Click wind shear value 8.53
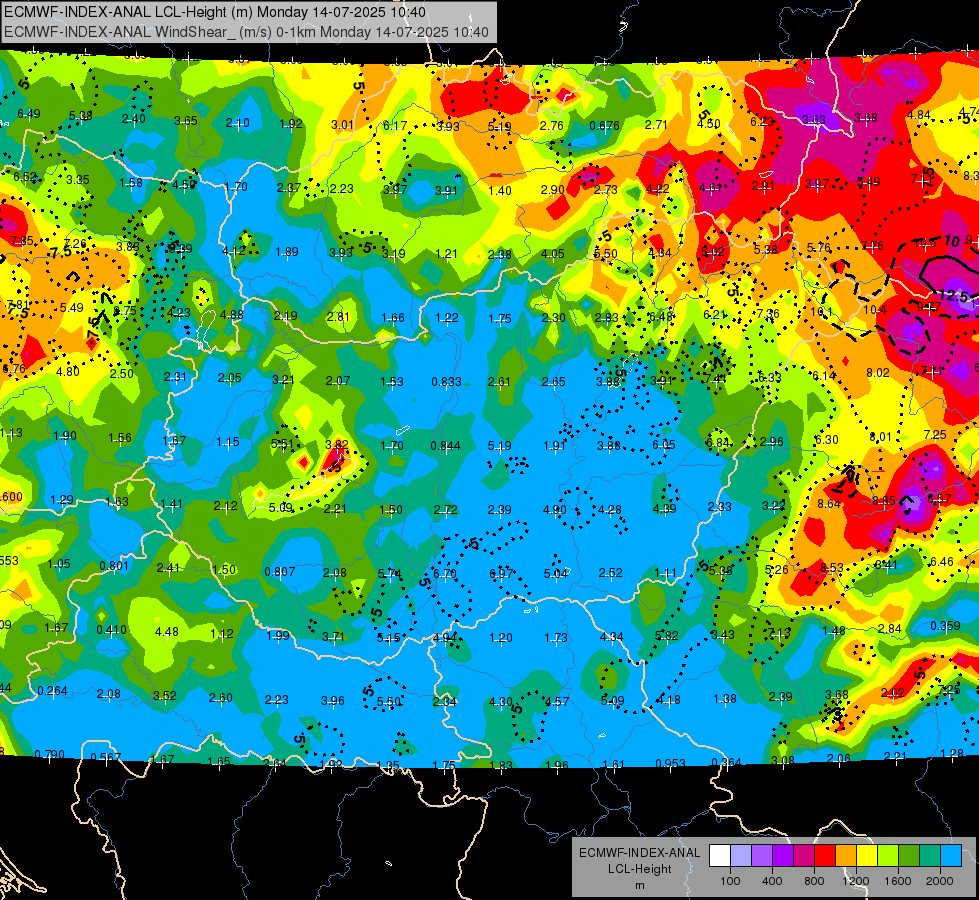Image resolution: width=979 pixels, height=900 pixels. point(832,568)
